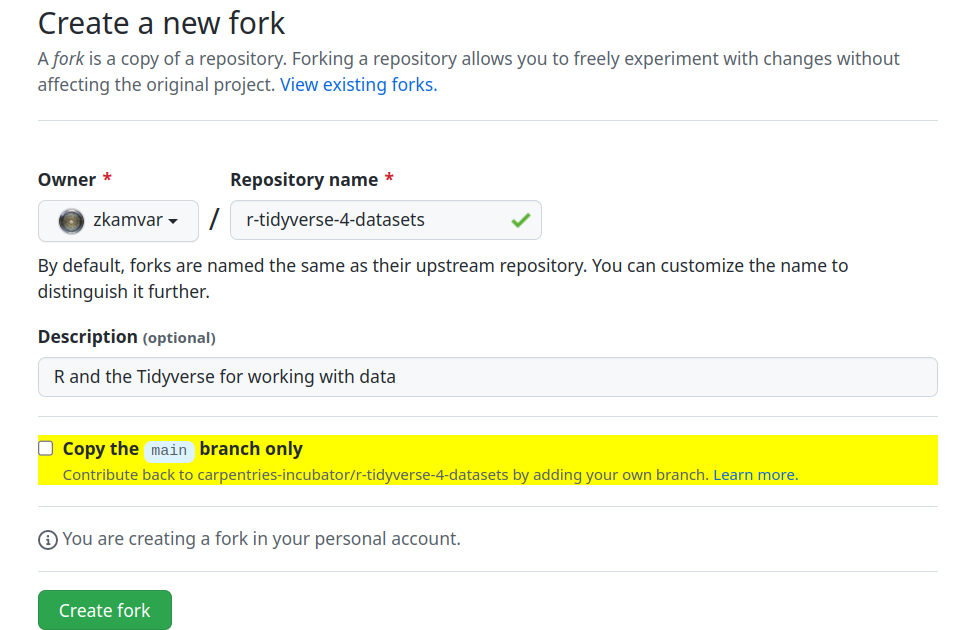
Task: Select the Create a new fork heading
Action: 161,23
